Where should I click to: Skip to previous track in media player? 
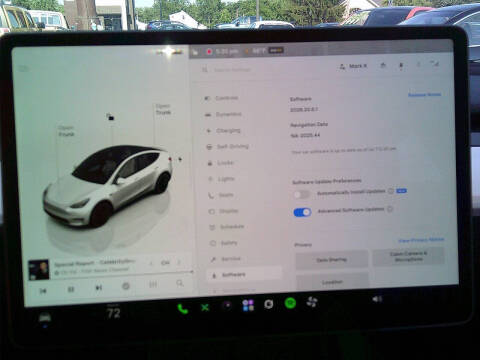43,291
